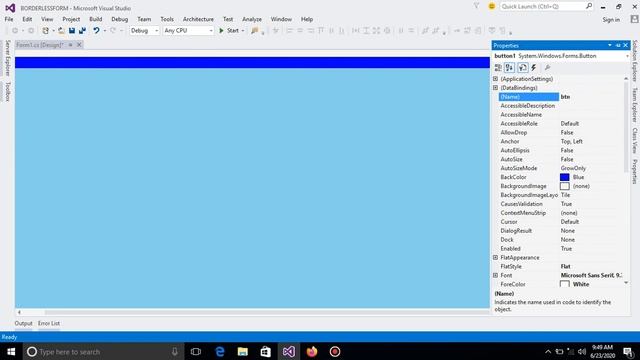The width and height of the screenshot is (640, 360).
Task: Open Firefox from the taskbar
Action: coord(312,351)
